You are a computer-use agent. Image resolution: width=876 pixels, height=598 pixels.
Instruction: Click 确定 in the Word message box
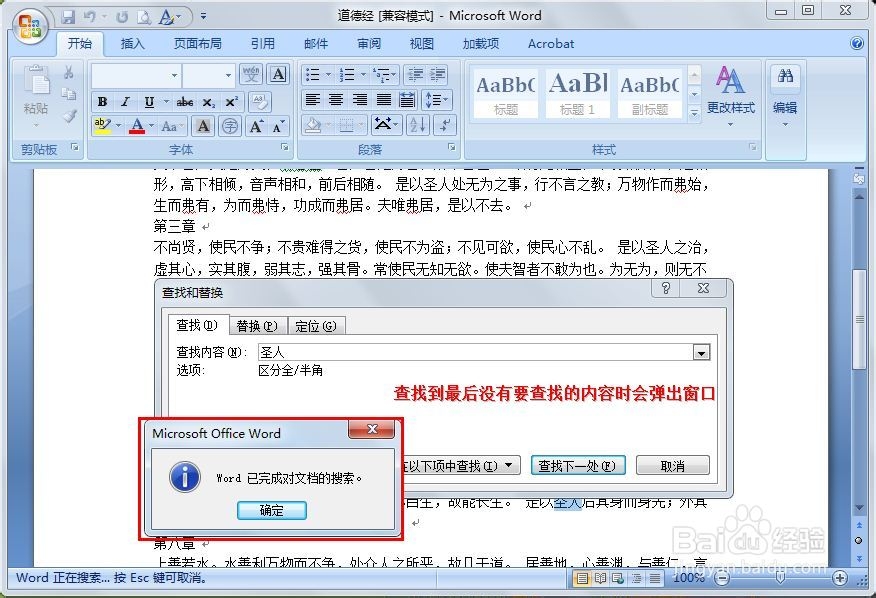tap(272, 510)
